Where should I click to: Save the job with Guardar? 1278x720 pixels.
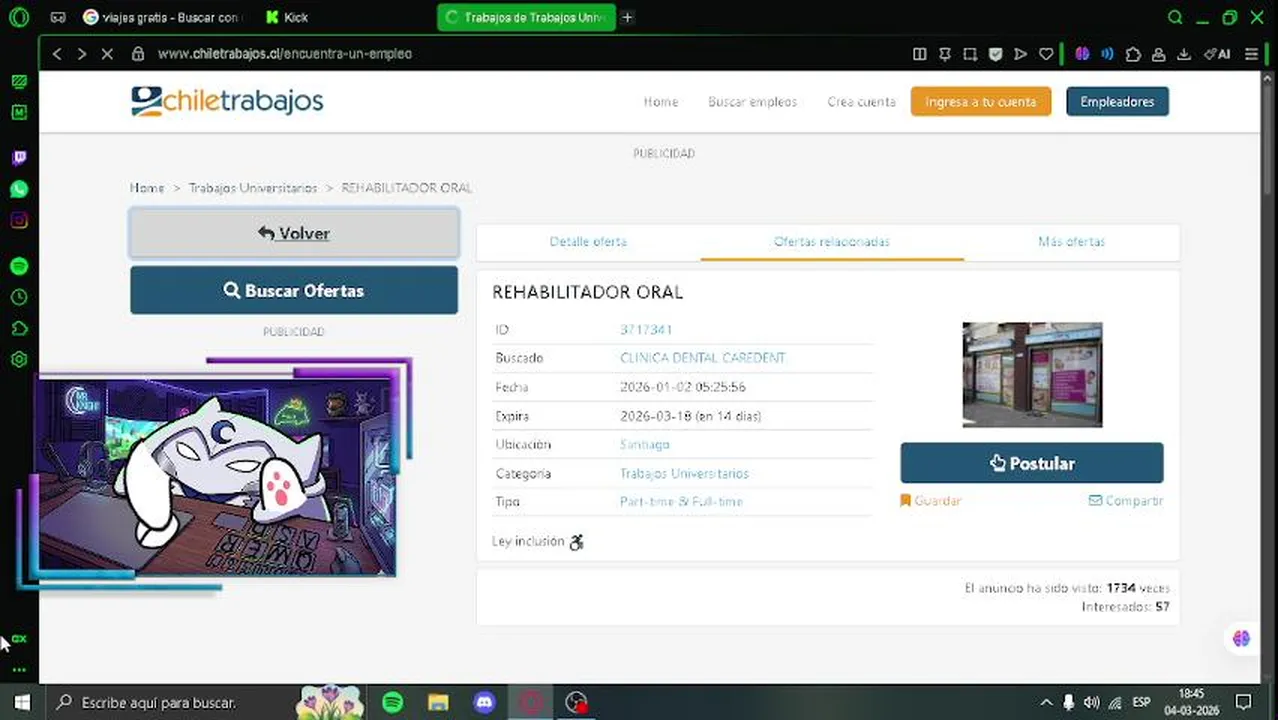930,501
